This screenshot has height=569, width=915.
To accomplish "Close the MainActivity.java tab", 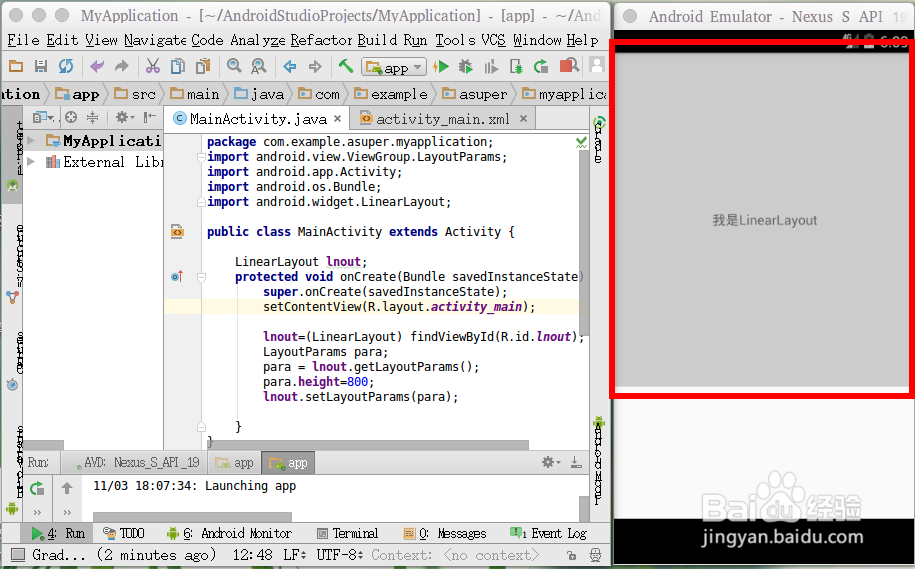I will coord(337,118).
